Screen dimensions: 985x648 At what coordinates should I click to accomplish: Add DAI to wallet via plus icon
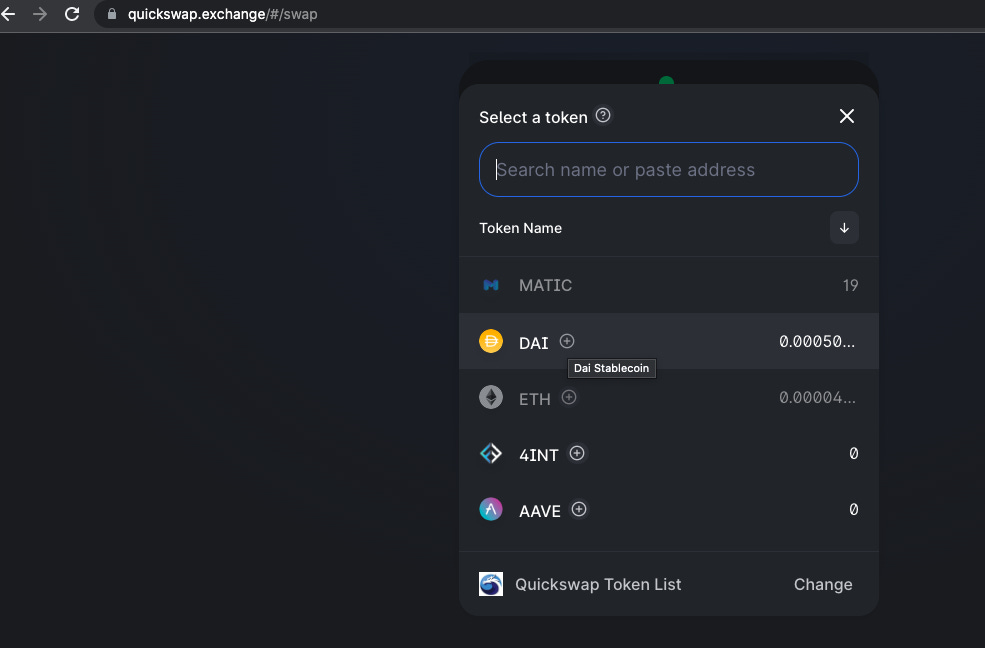pos(567,341)
